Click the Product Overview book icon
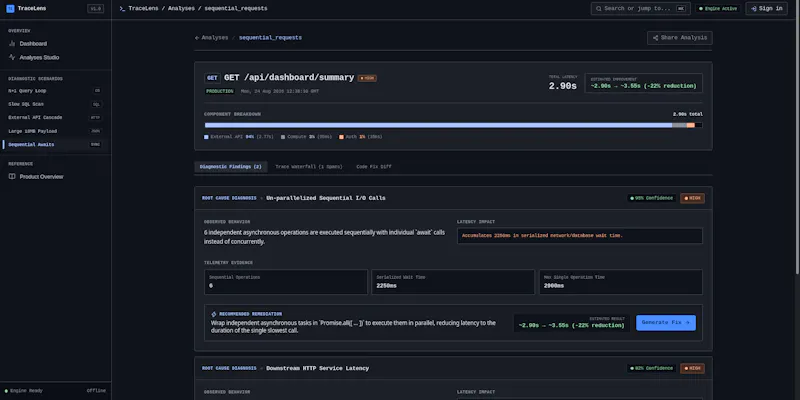 pyautogui.click(x=12, y=177)
